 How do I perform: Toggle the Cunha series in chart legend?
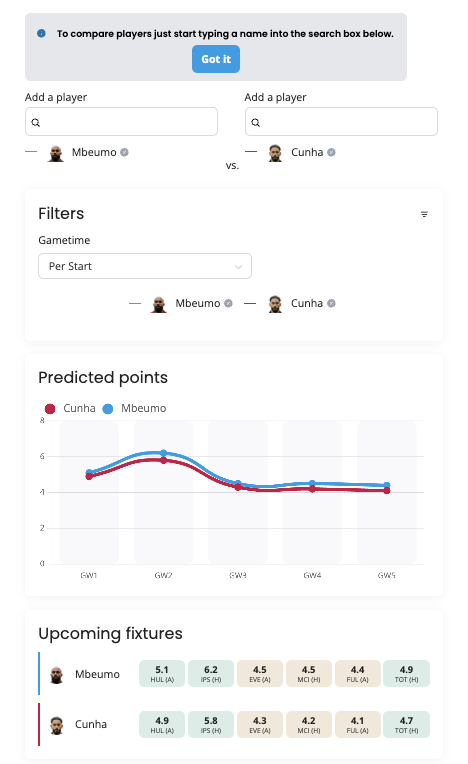[x=70, y=408]
